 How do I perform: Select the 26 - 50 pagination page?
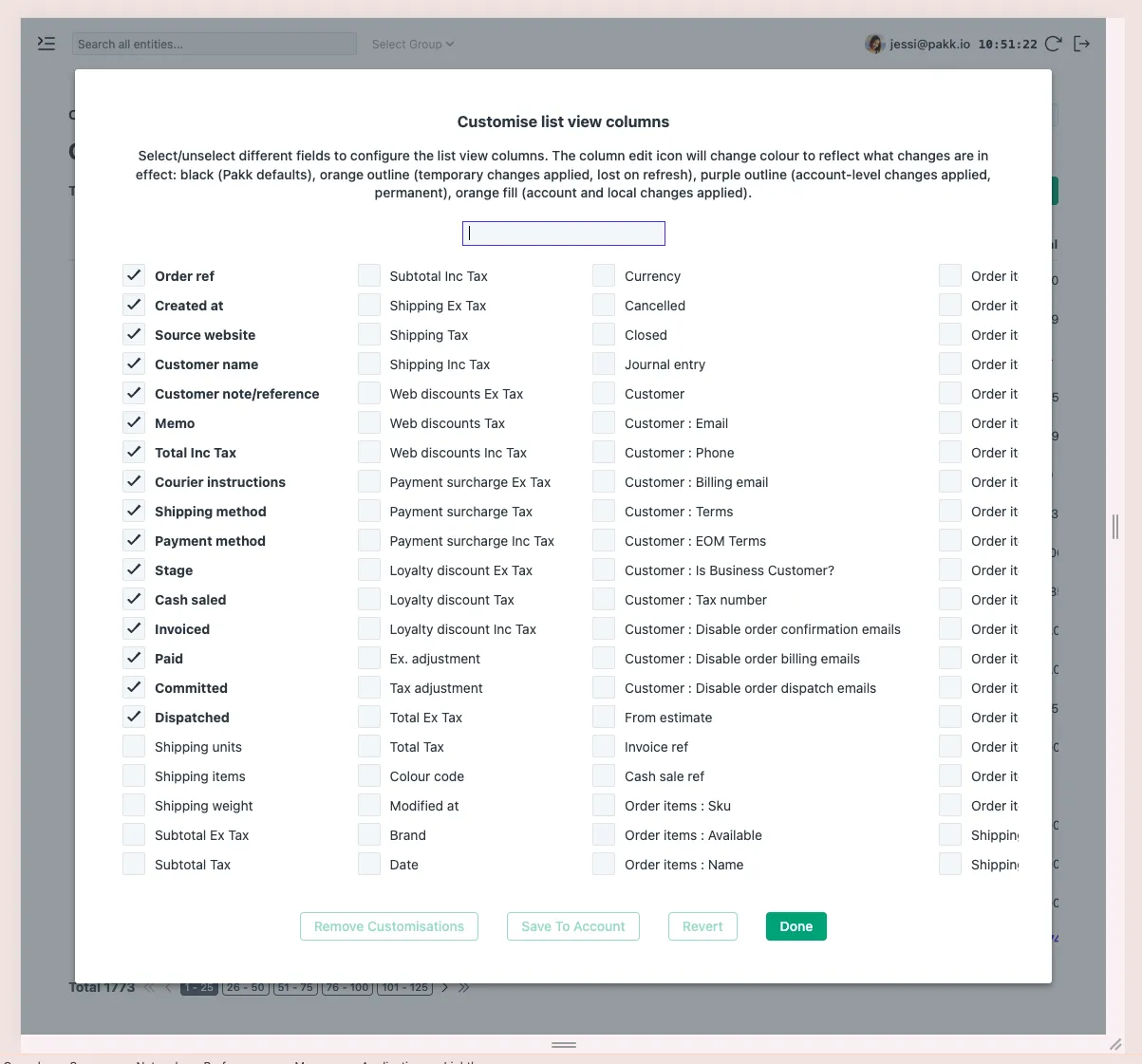pyautogui.click(x=246, y=987)
